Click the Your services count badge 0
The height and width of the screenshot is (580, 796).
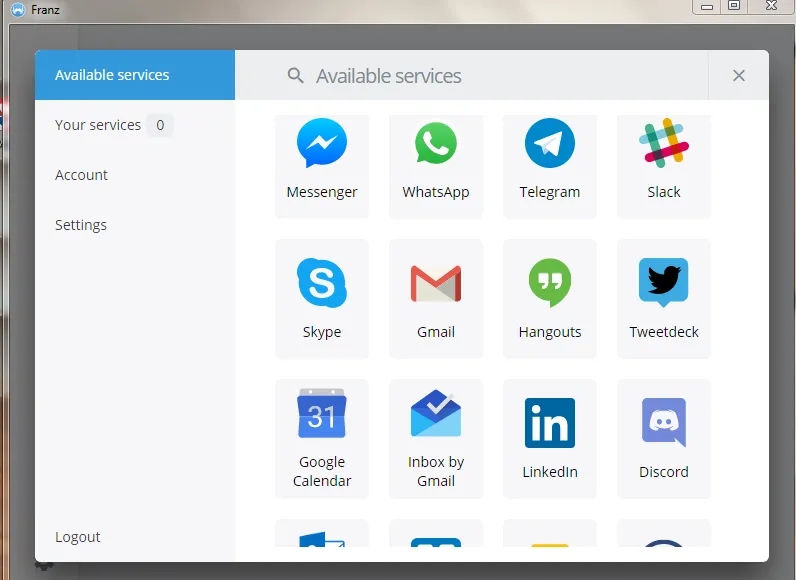pyautogui.click(x=160, y=125)
